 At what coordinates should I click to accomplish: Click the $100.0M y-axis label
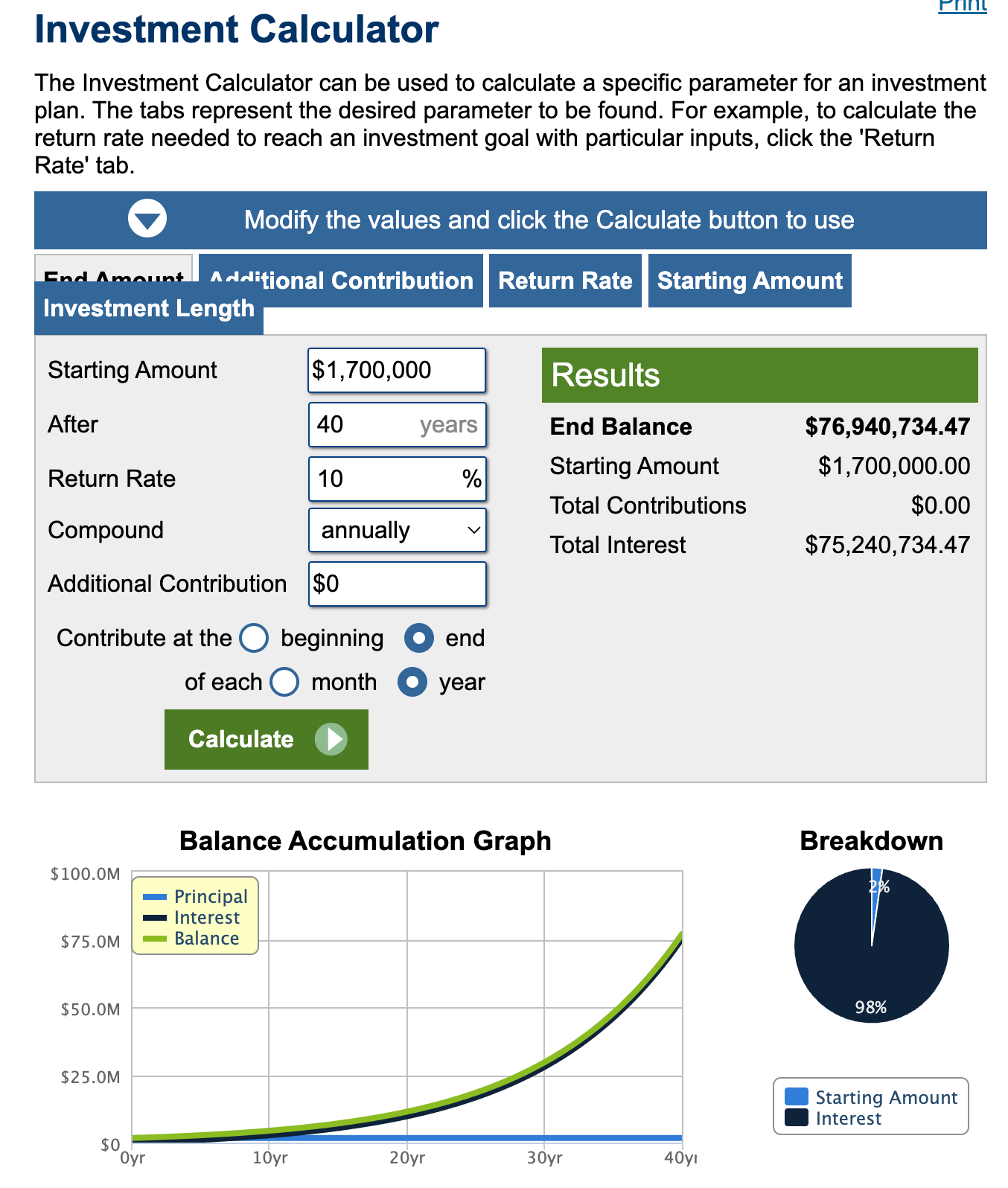click(85, 874)
